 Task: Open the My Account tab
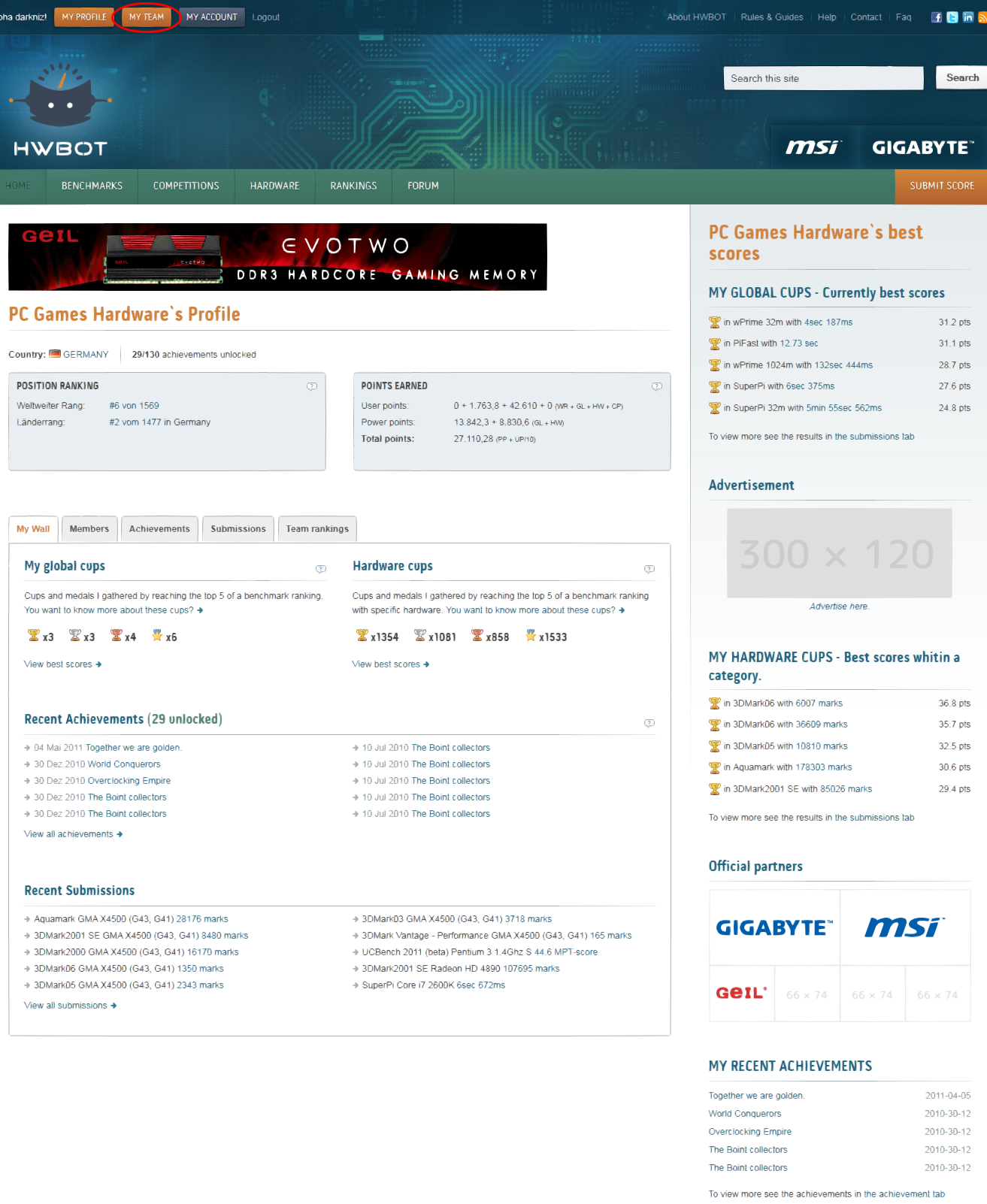click(212, 17)
